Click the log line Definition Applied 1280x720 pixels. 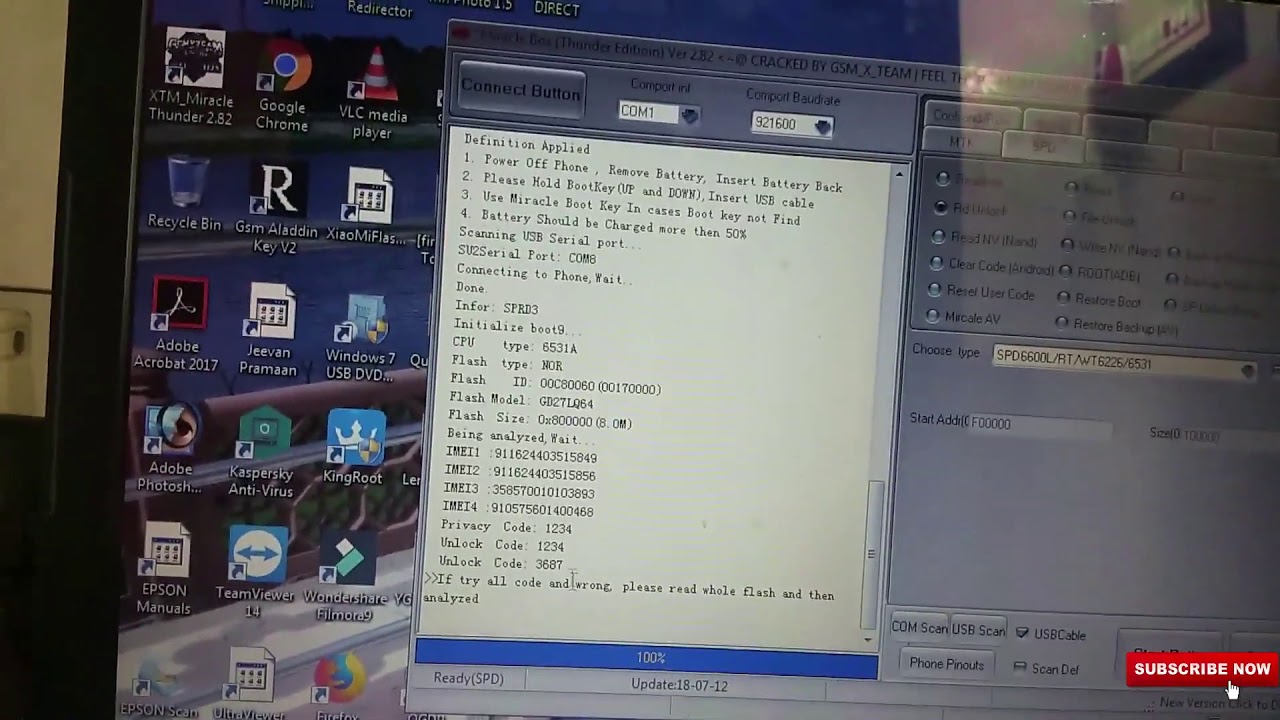click(527, 145)
